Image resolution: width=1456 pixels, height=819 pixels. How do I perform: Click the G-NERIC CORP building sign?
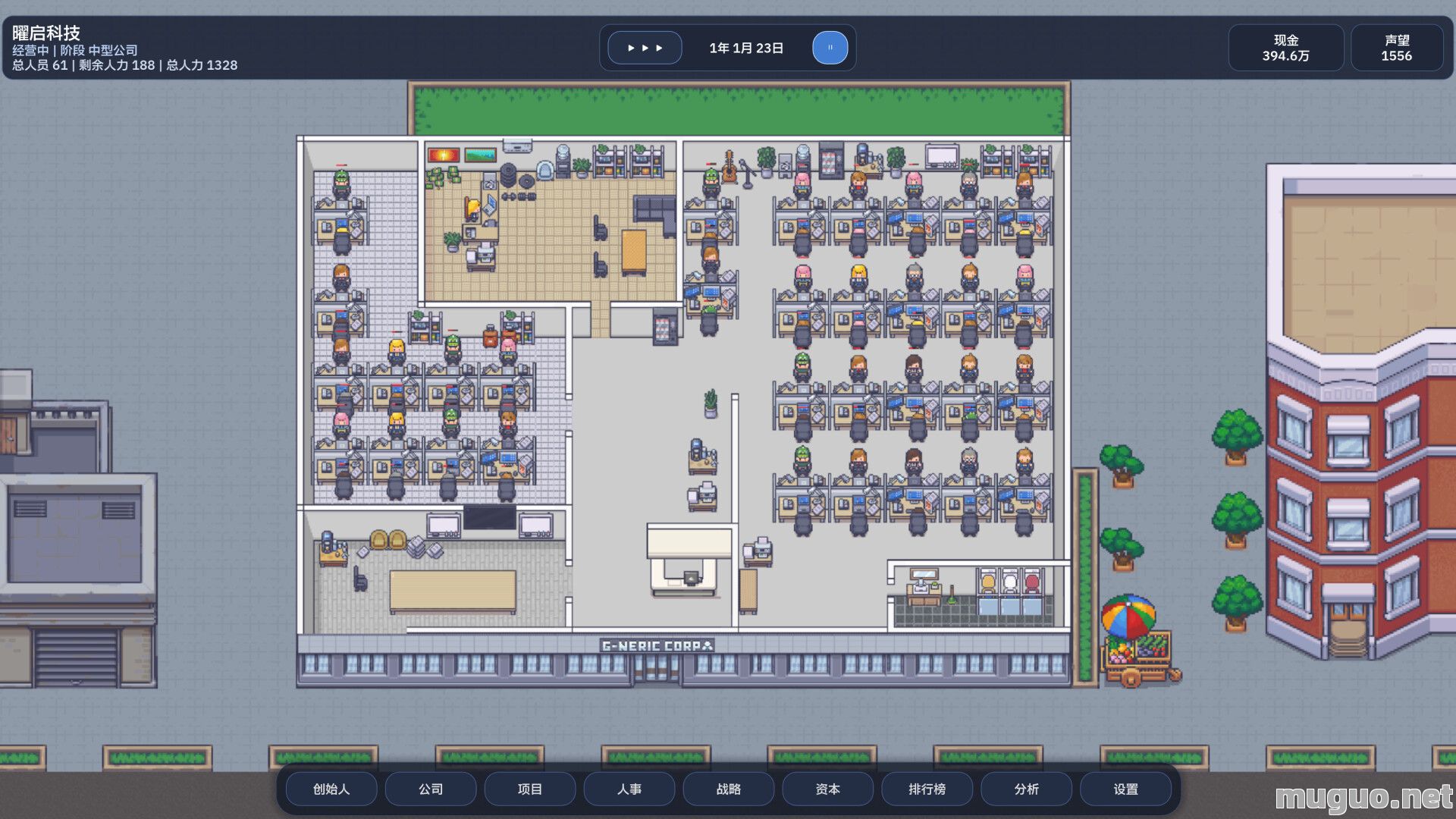[x=657, y=646]
